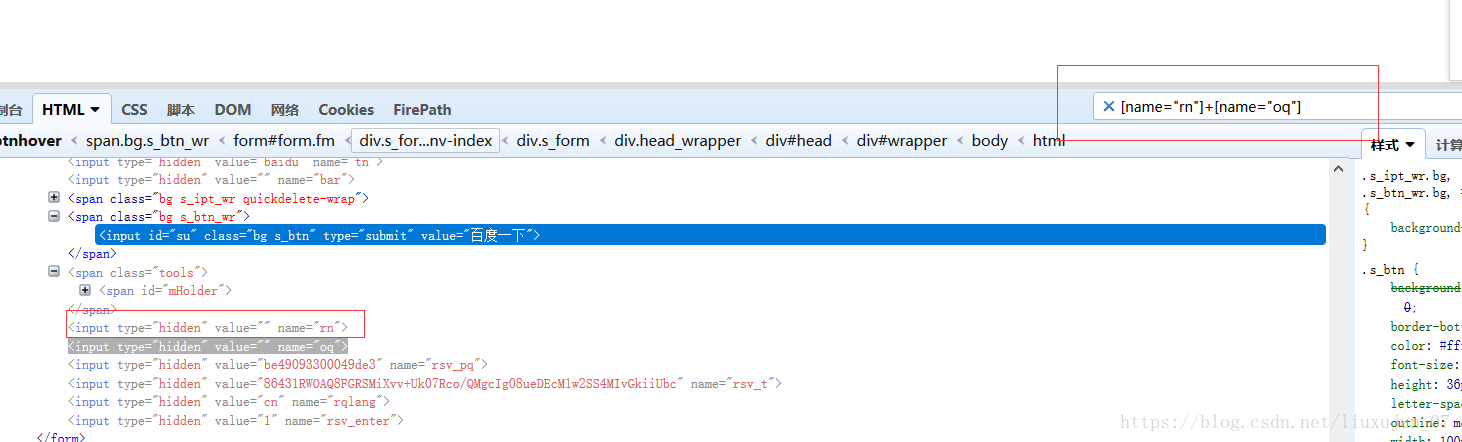Screen dimensions: 1462x442
Task: Select the hidden input name rsv_t row
Action: coord(424,383)
